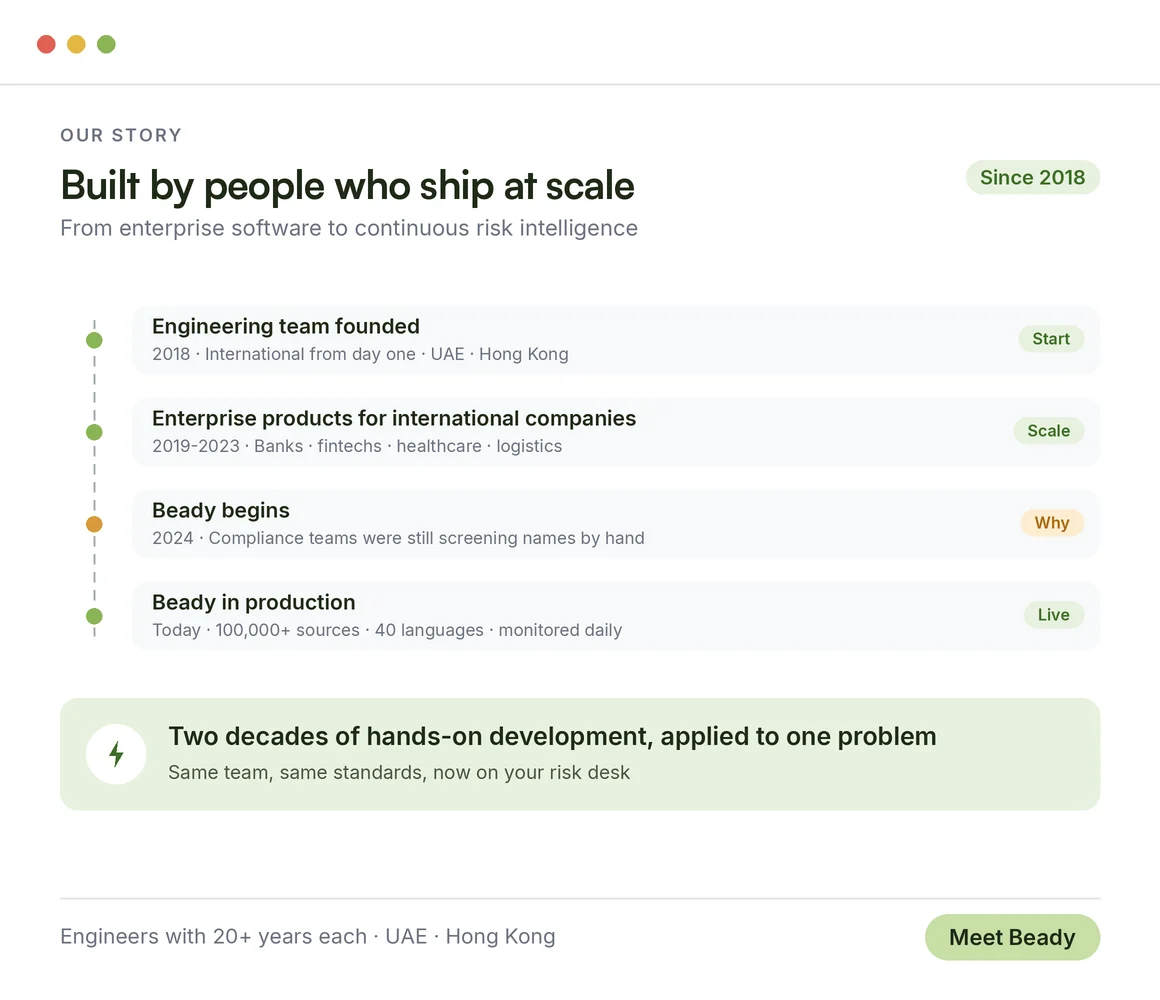Click the Start tag
The image size is (1160, 1000).
1051,339
